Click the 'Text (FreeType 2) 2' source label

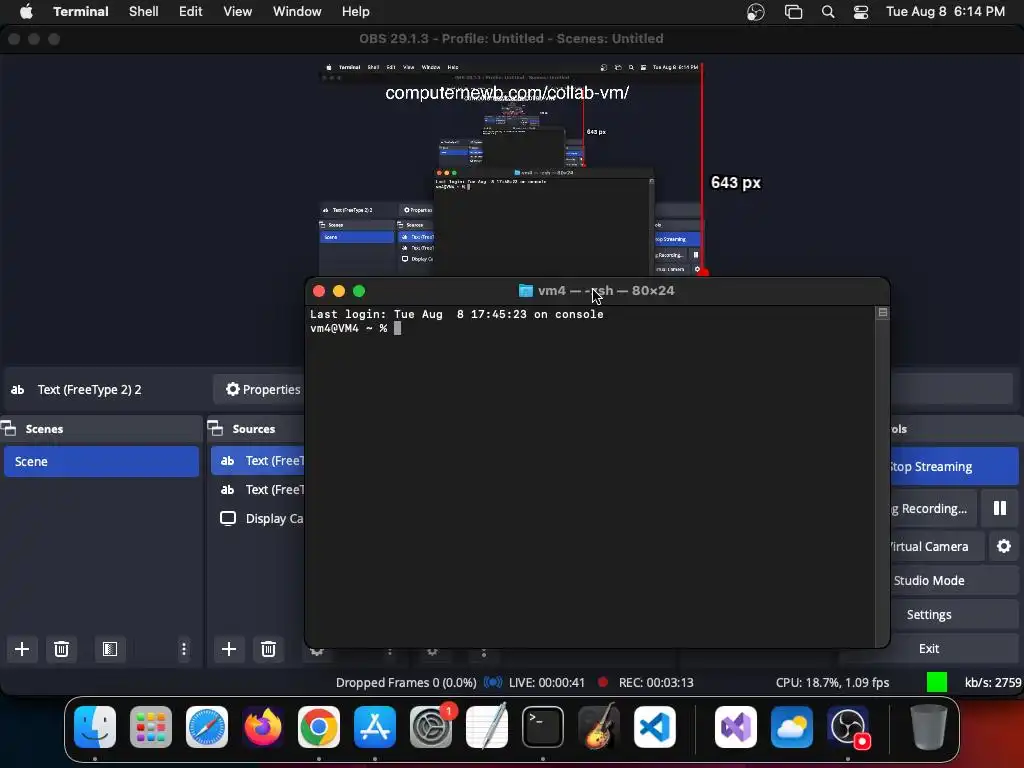89,390
